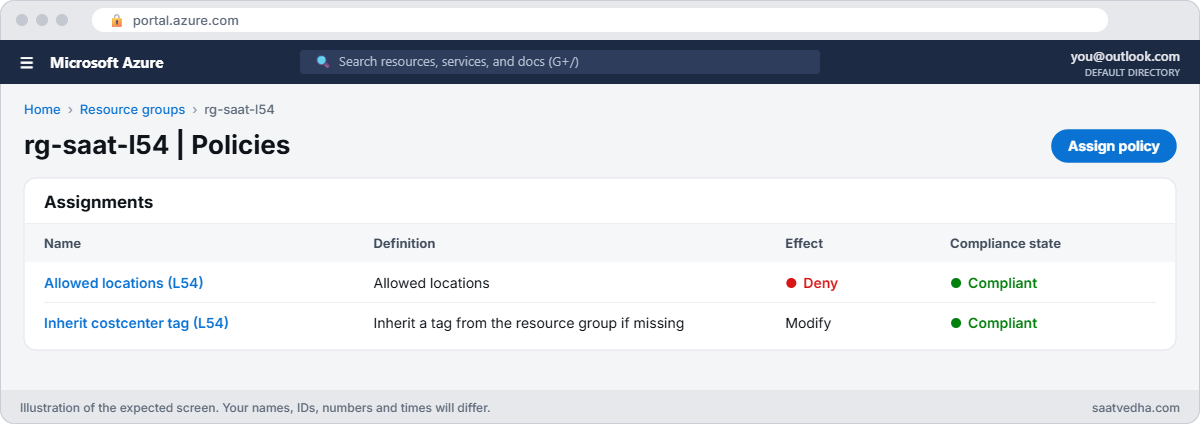Click the Allowed locations definition cell

(431, 283)
